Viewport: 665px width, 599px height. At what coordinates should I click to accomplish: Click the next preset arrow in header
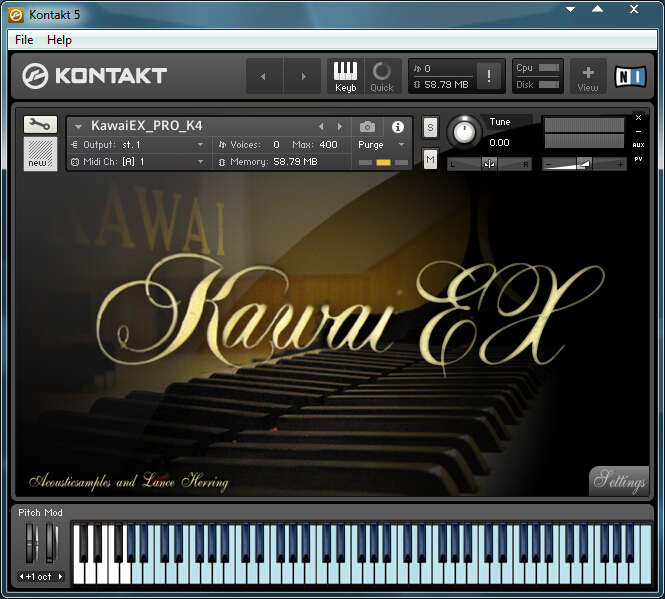(302, 76)
